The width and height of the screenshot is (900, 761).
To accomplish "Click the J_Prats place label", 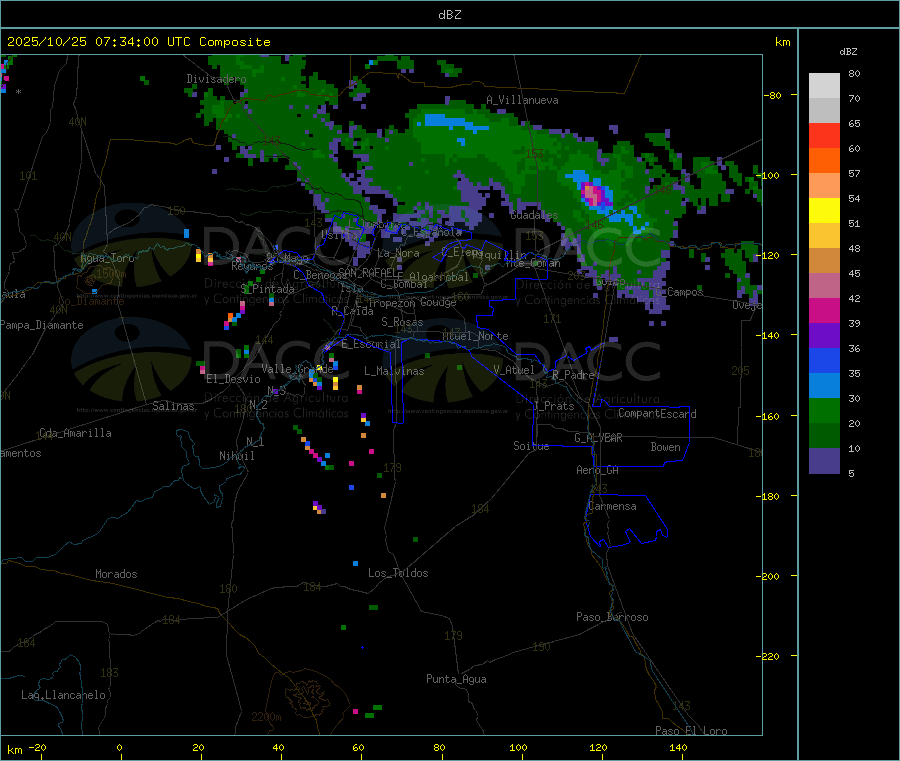I will point(554,406).
